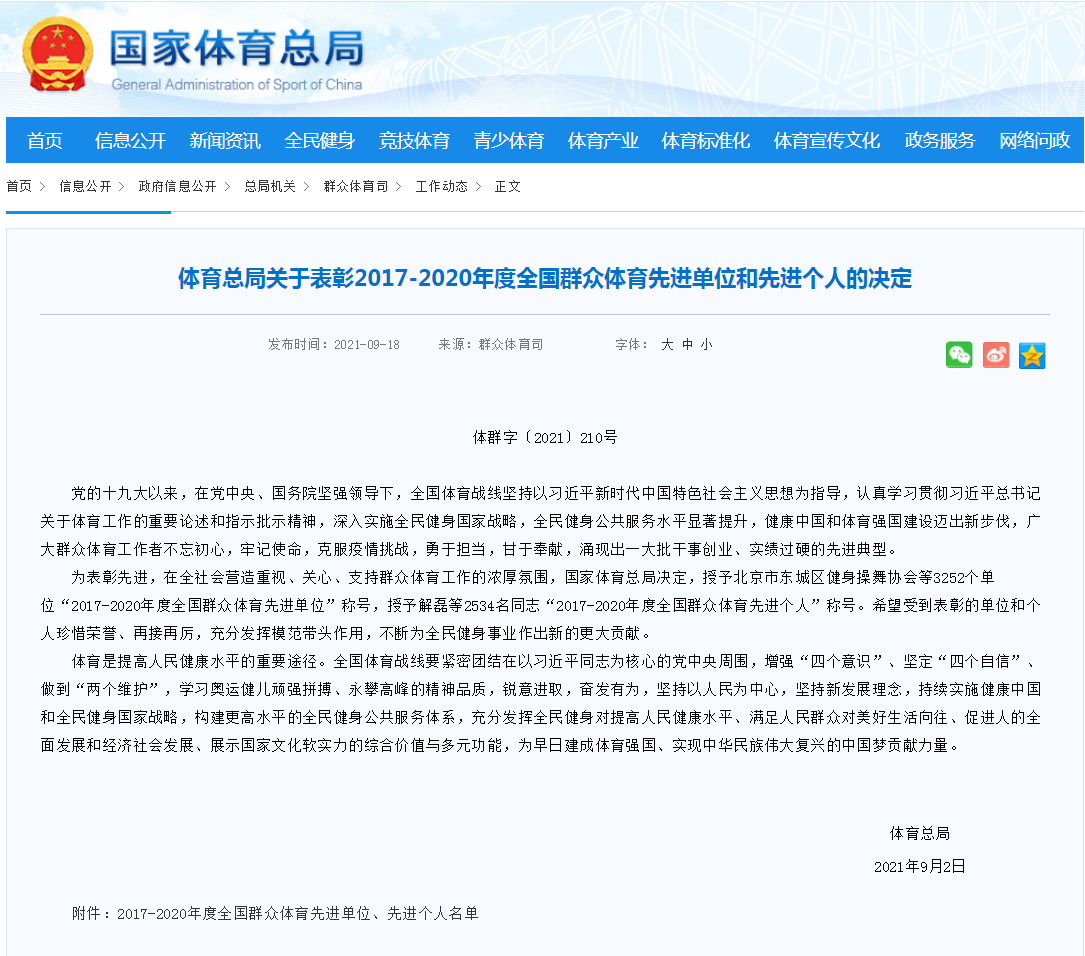
Task: Navigate to 体育产业 section
Action: pyautogui.click(x=603, y=141)
